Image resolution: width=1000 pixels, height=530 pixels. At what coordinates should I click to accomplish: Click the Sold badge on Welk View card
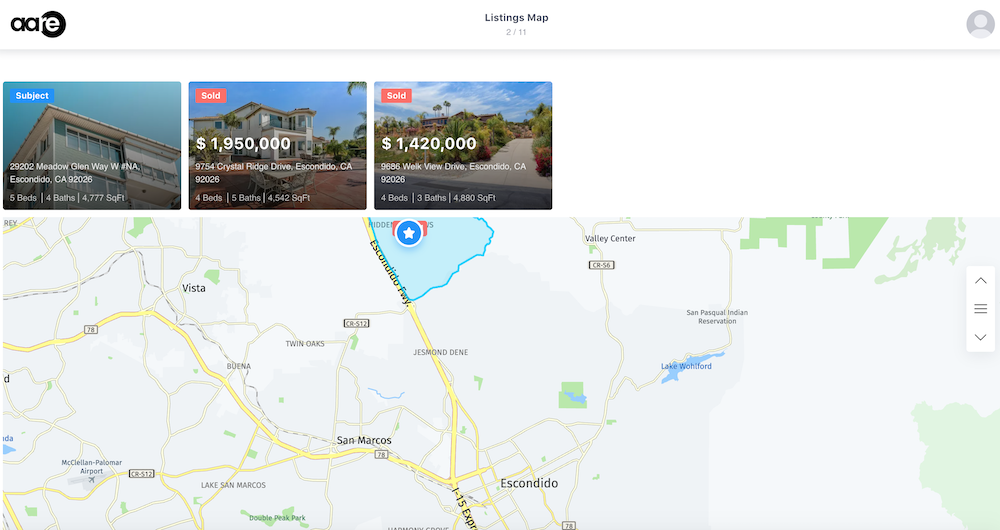point(396,96)
